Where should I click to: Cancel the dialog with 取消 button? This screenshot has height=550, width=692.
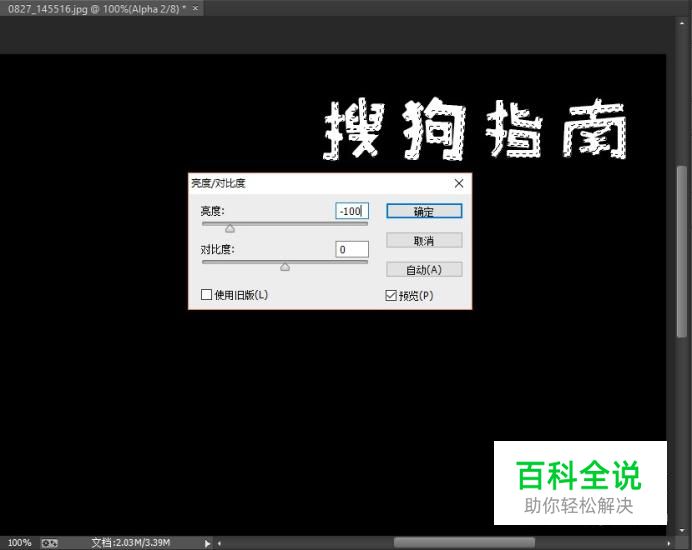[424, 241]
